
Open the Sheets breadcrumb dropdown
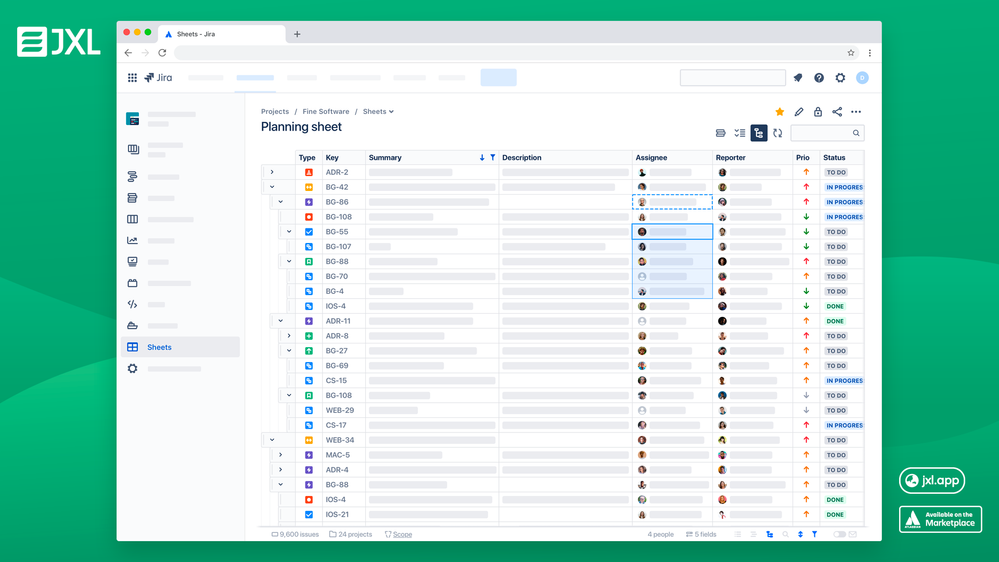pos(378,112)
